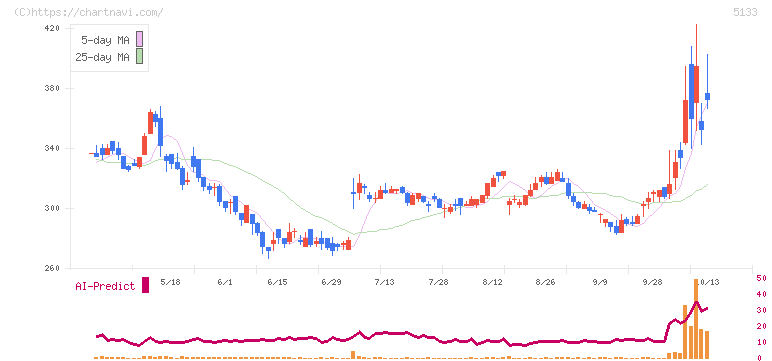Click the 6/1 date axis label
Viewport: 772px width, 361px height.
(225, 282)
